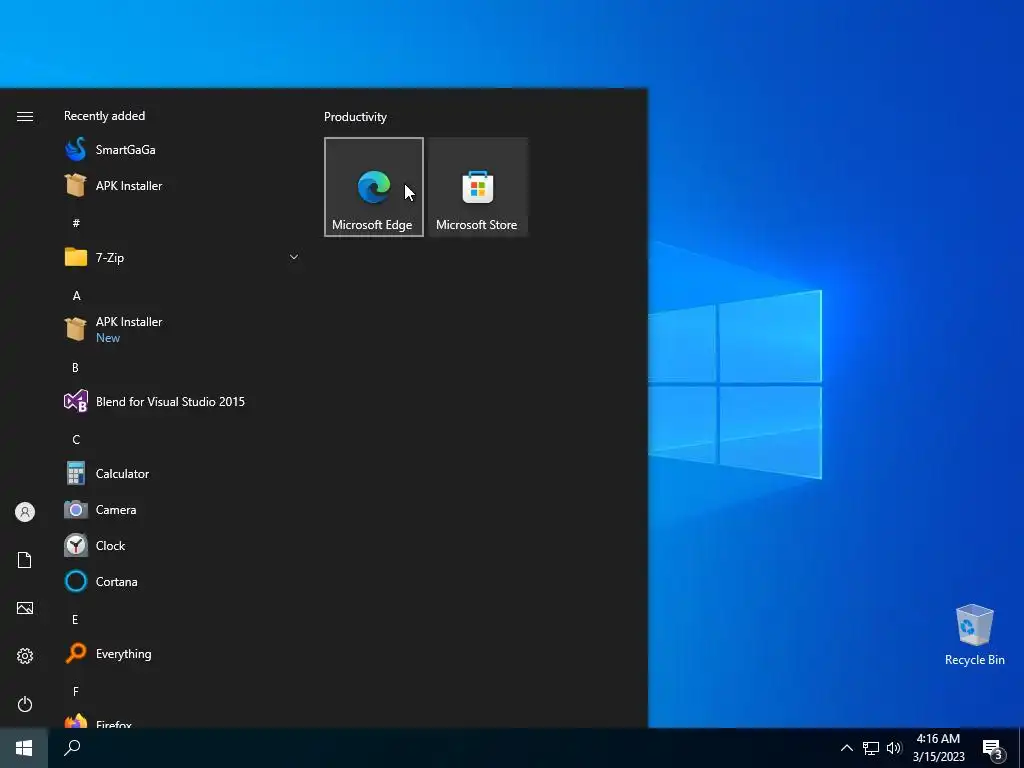Screen dimensions: 1024x768
Task: Expand the 7-Zip folder chevron
Action: [294, 257]
